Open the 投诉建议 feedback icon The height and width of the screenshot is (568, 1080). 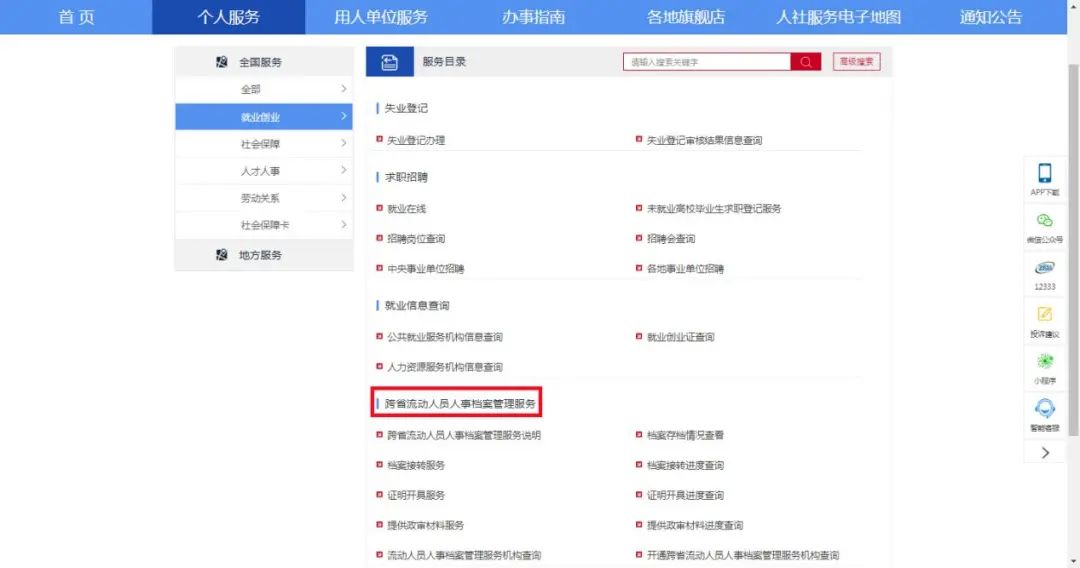click(1044, 315)
